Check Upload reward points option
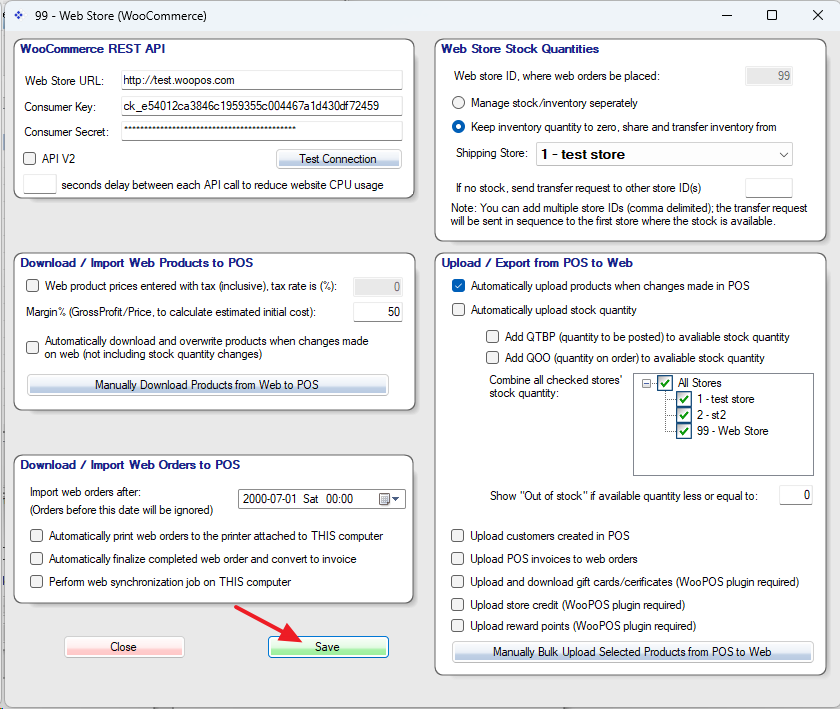Screen dimensions: 840x709 pos(458,625)
